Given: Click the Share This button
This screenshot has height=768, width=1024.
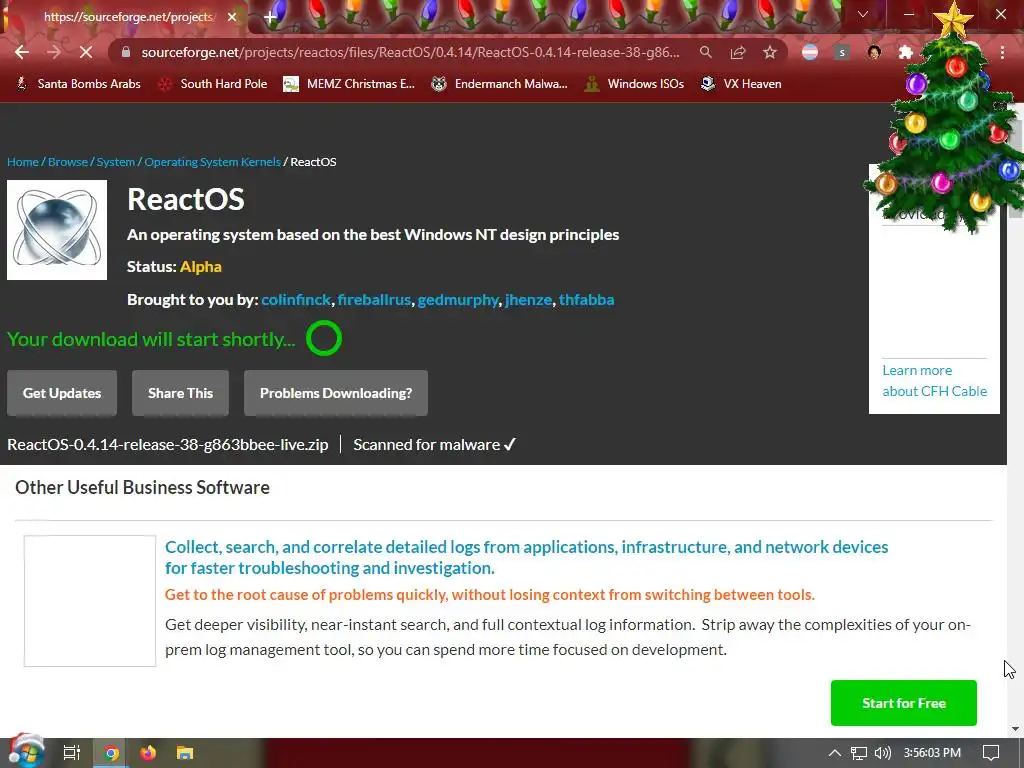Looking at the screenshot, I should [180, 393].
